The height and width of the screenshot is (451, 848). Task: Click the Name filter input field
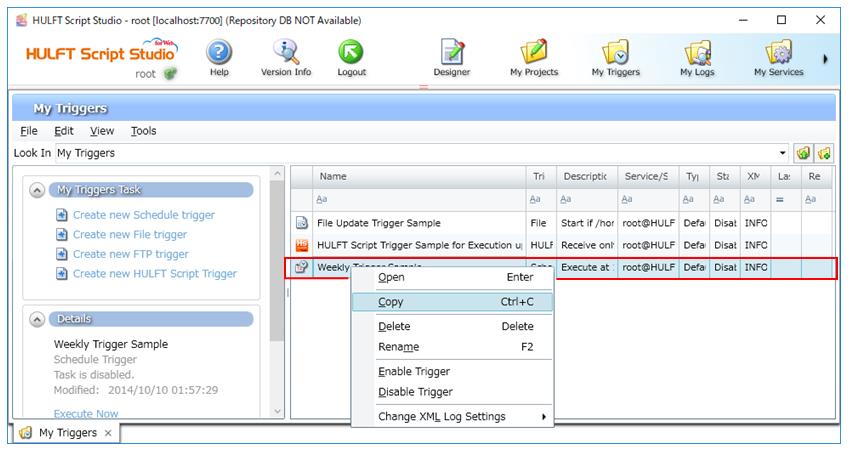click(x=420, y=200)
